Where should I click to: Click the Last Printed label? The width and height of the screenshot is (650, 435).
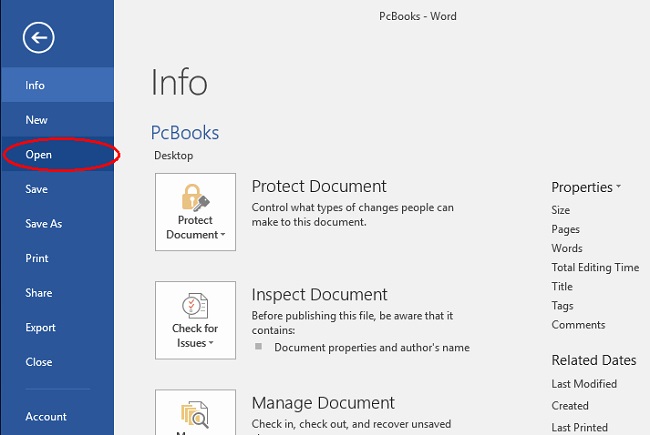point(580,427)
